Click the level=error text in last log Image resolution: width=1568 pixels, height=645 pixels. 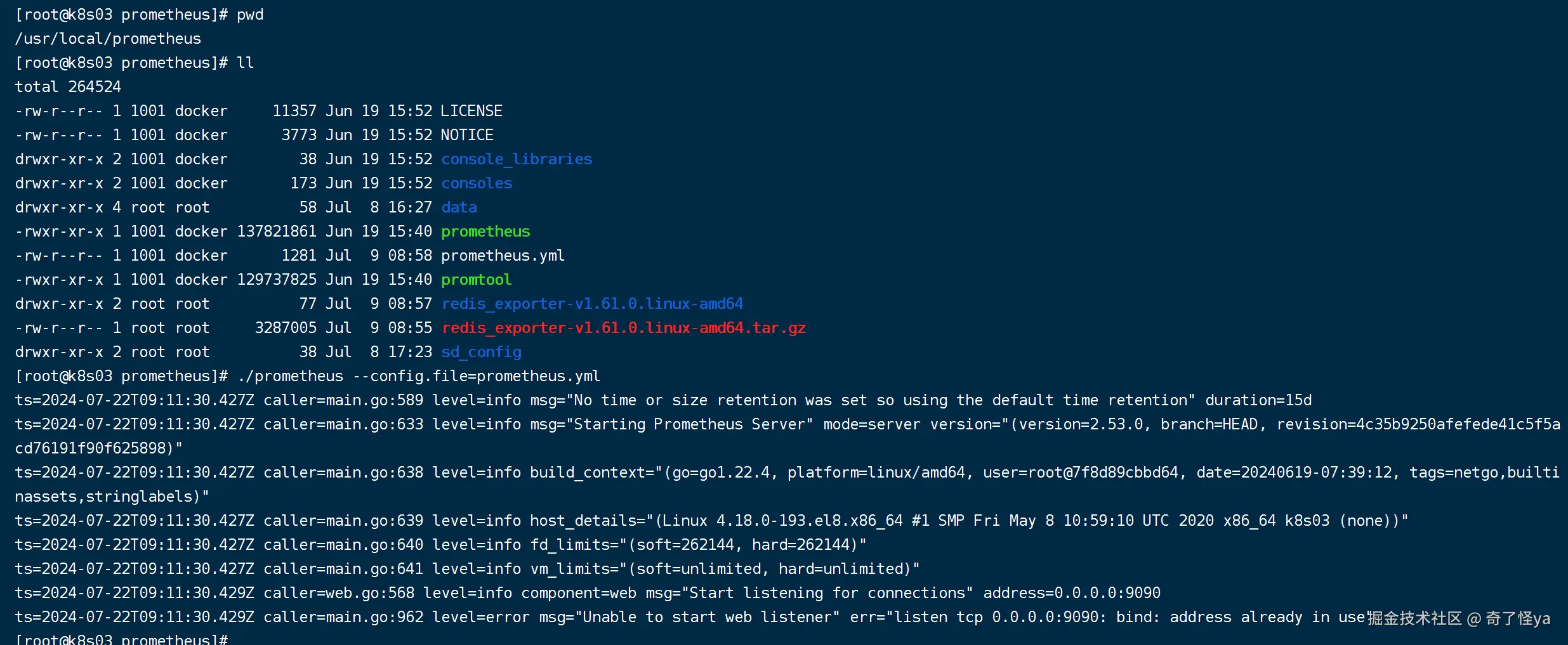click(x=476, y=617)
